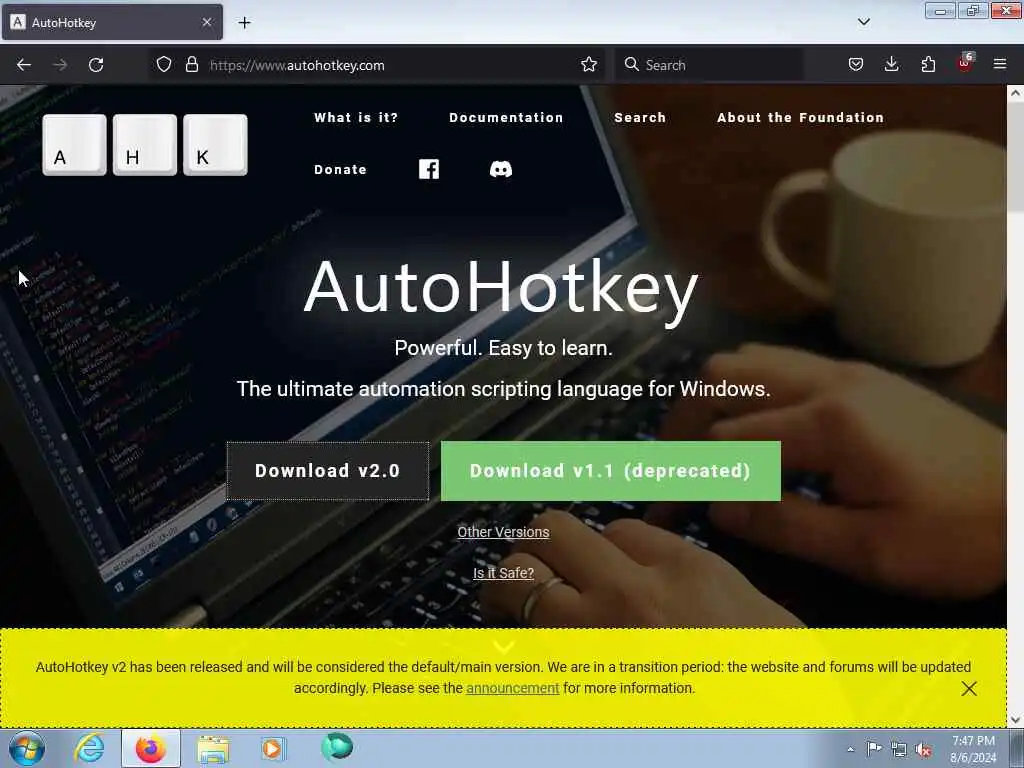The width and height of the screenshot is (1024, 768).
Task: Select the AutoHotkey tab
Action: point(112,22)
